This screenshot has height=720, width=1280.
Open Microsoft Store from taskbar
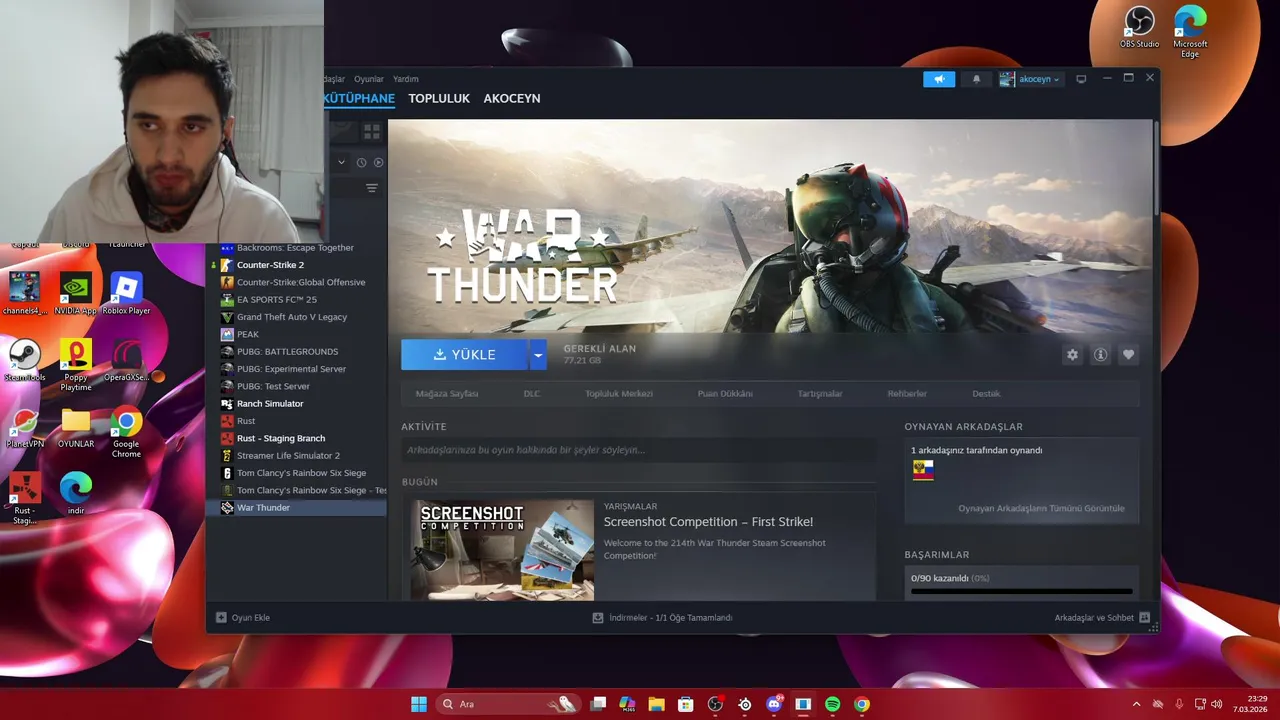coord(686,704)
